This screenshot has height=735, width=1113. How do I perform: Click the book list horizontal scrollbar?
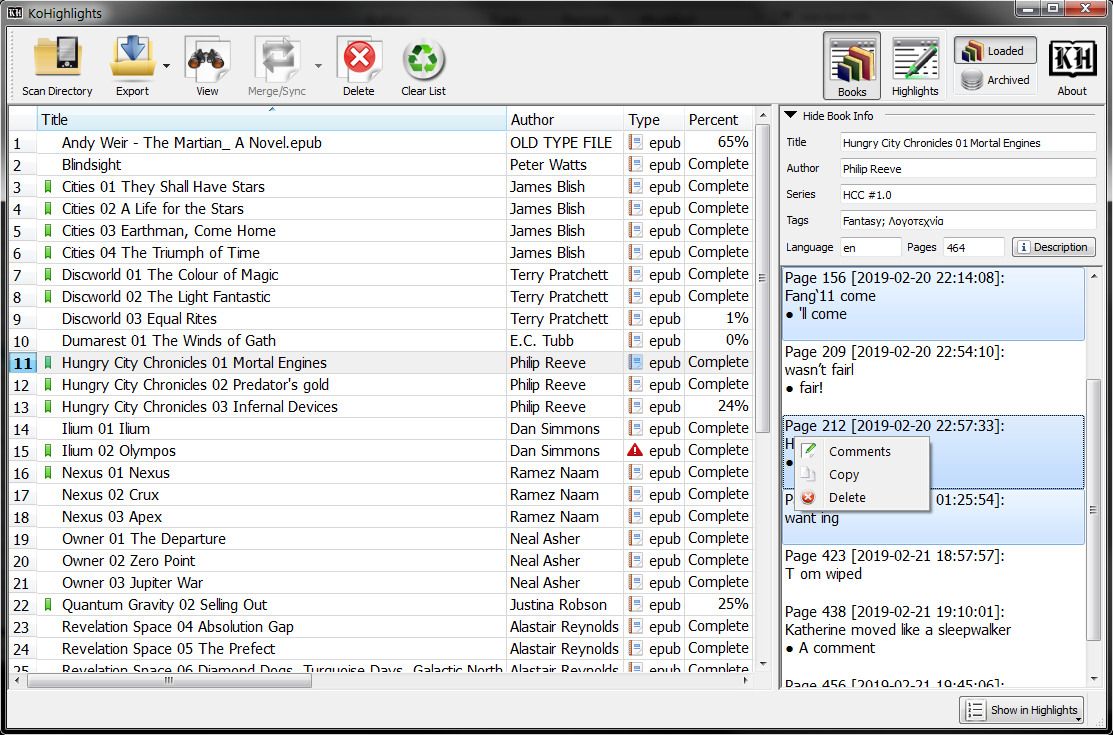pyautogui.click(x=169, y=680)
